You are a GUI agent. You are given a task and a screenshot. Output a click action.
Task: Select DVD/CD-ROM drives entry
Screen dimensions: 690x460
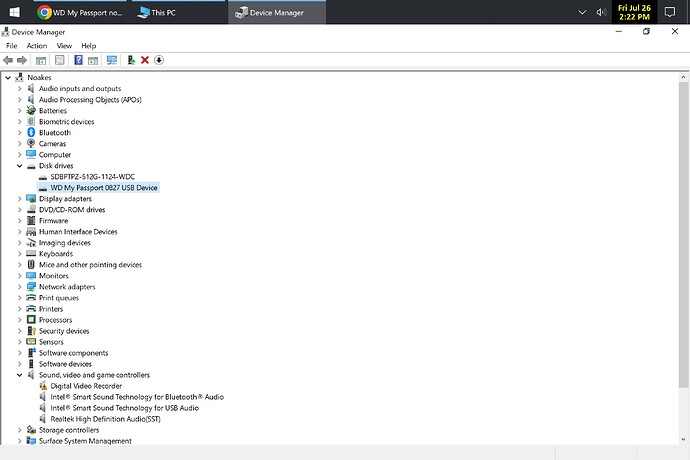pos(72,210)
